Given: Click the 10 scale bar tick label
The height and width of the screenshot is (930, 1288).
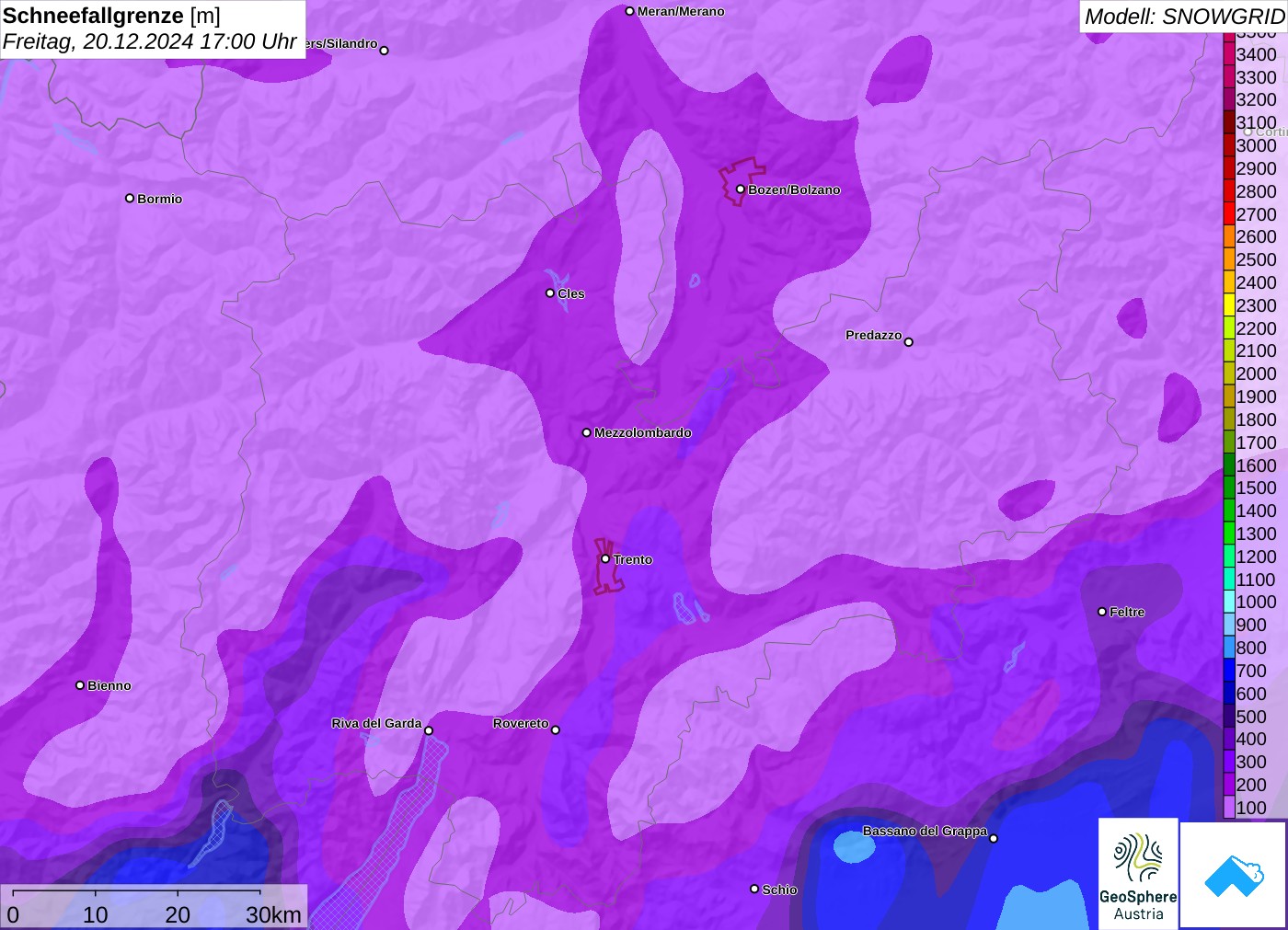Looking at the screenshot, I should [96, 915].
